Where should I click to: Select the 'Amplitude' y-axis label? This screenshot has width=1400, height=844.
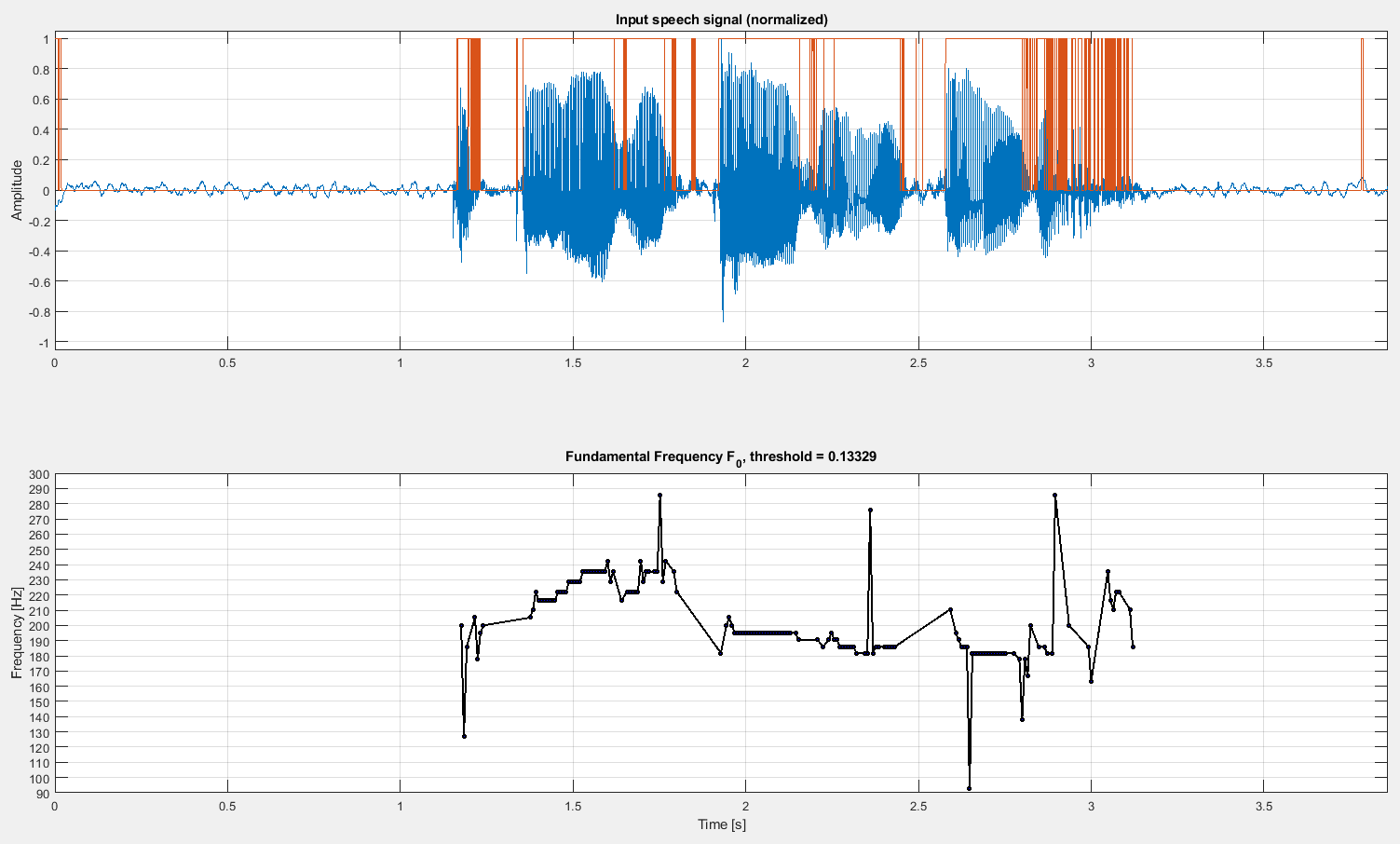coord(17,190)
